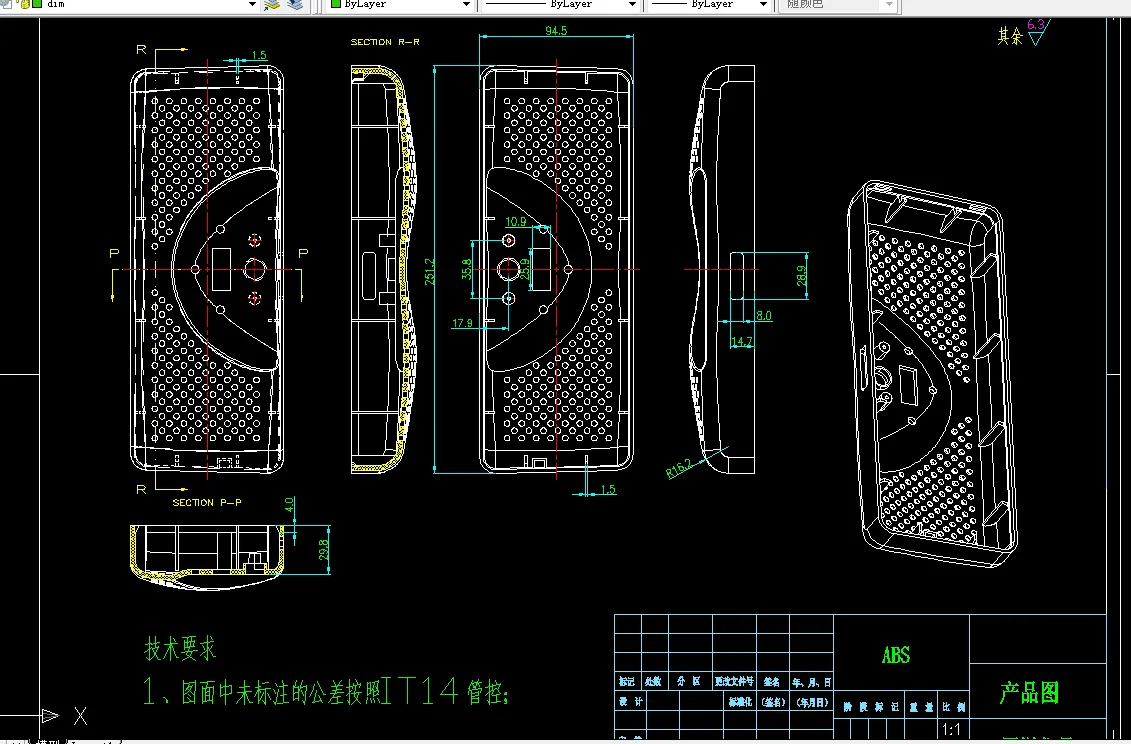Click the right P section marker
1131x744 pixels.
coord(302,274)
